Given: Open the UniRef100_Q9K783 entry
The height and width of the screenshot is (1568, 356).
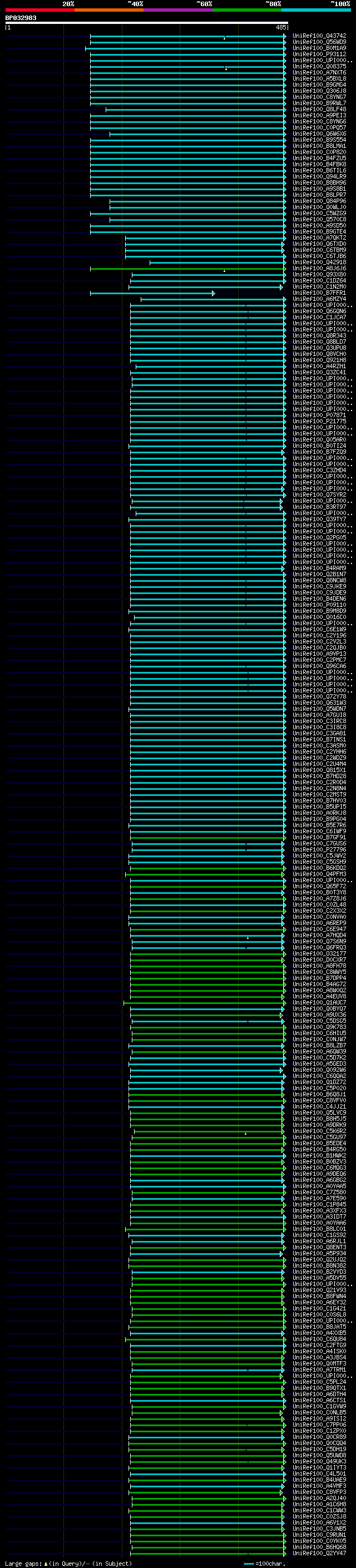Looking at the screenshot, I should tap(319, 1027).
